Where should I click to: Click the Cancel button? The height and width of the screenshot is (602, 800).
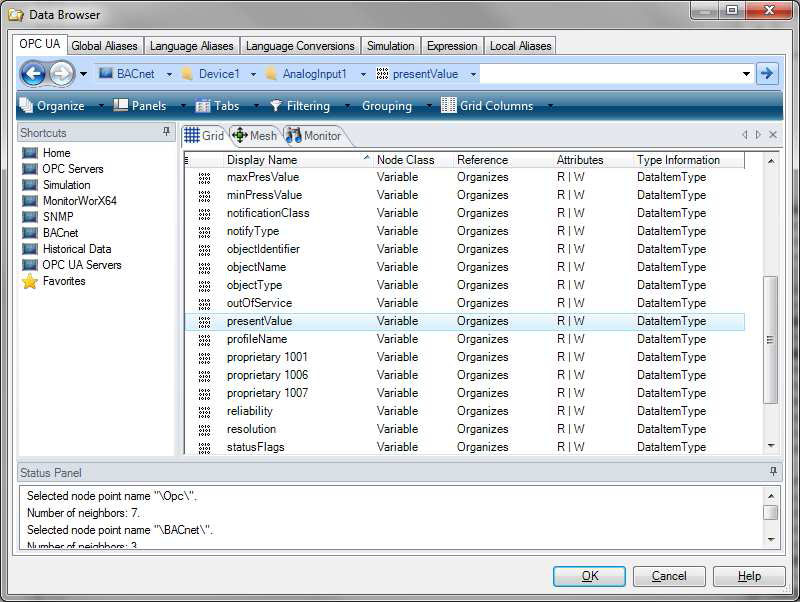pyautogui.click(x=669, y=576)
